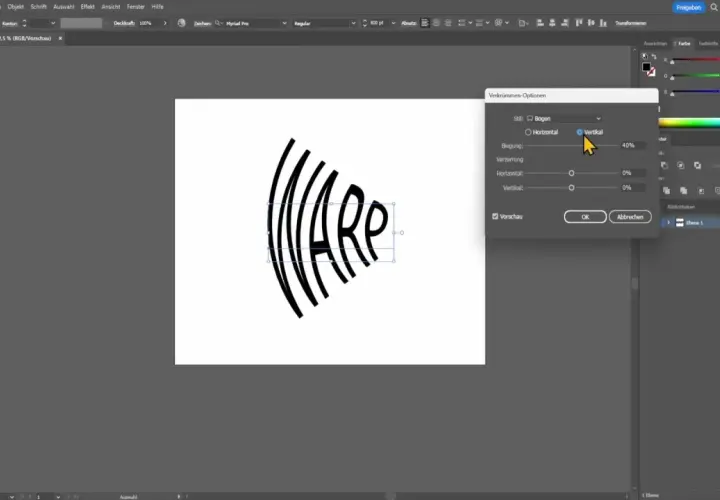Close the open document tab
Screen dimensions: 720x500
tap(60, 39)
